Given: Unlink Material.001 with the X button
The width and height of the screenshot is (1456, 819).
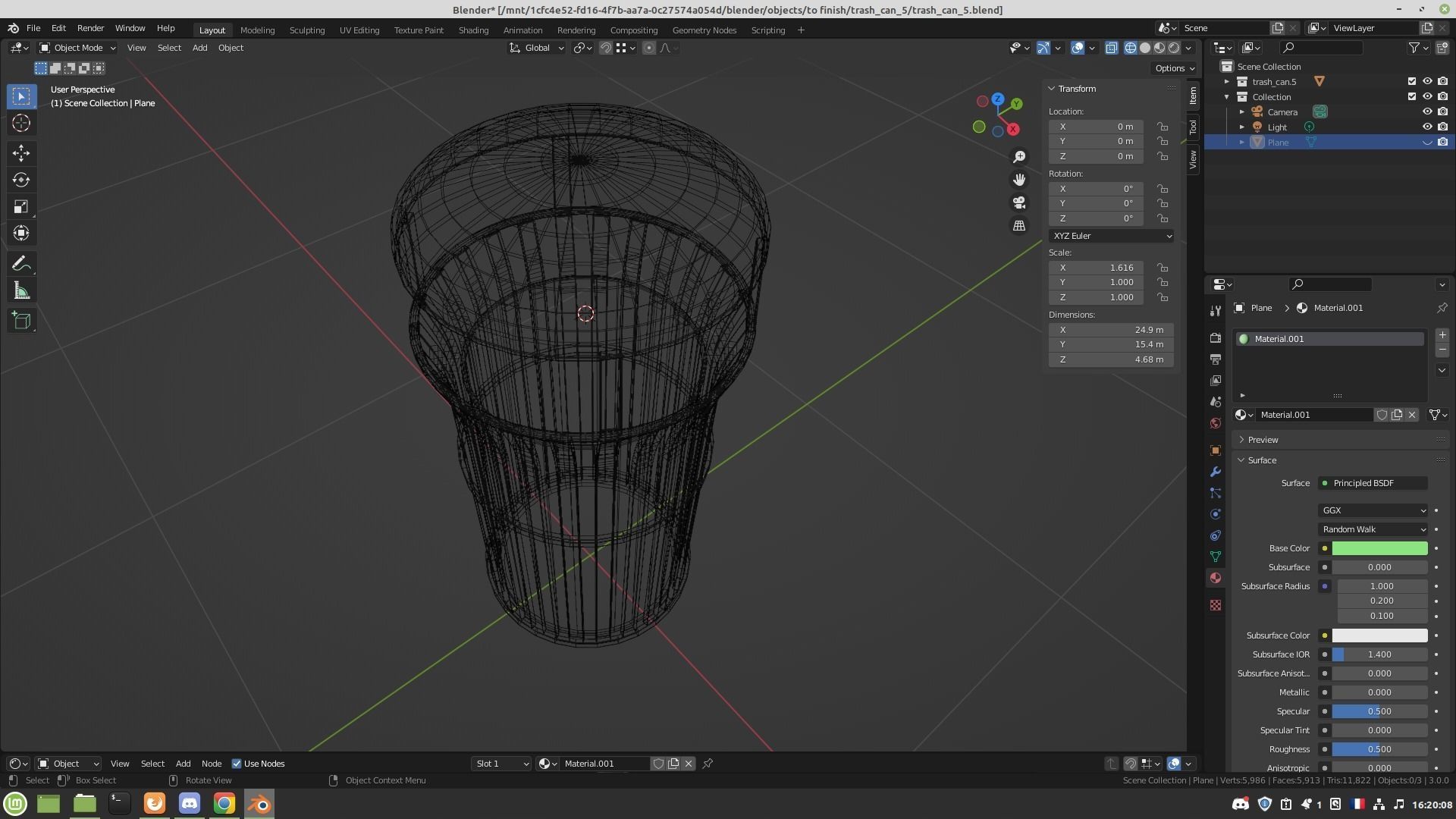Looking at the screenshot, I should 1412,415.
